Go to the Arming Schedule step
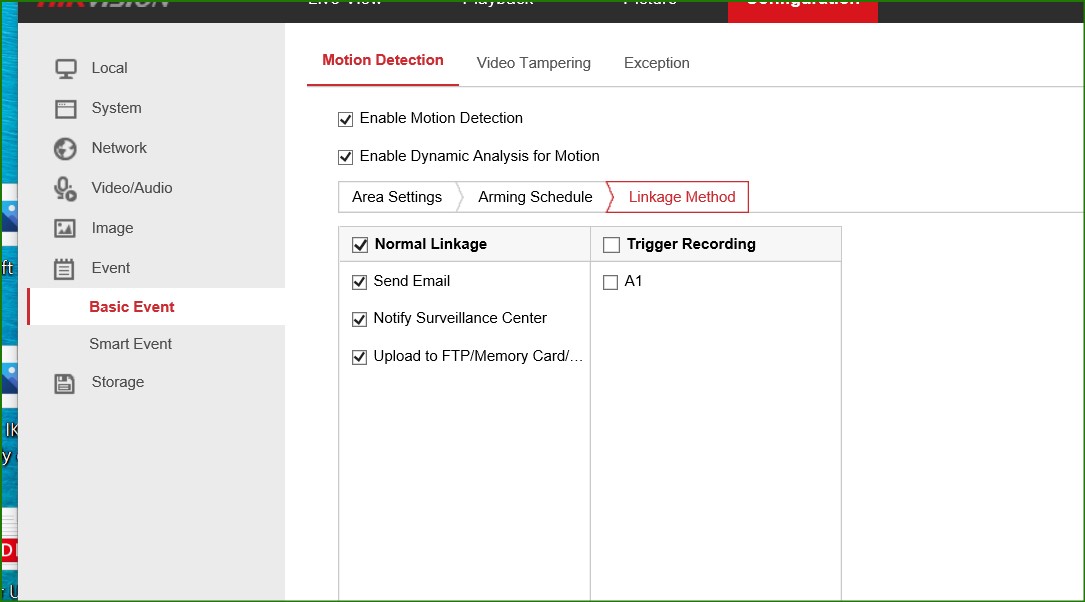This screenshot has height=602, width=1085. click(x=535, y=197)
